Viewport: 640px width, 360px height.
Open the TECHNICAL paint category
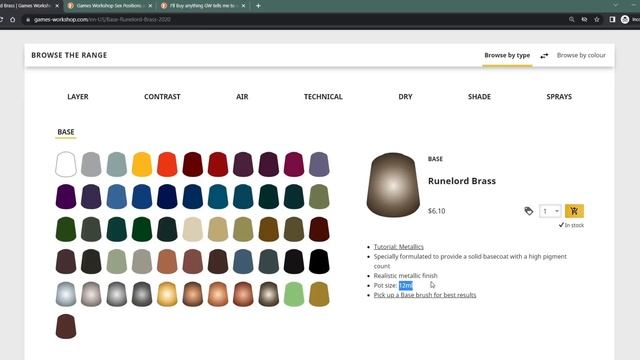pos(323,97)
